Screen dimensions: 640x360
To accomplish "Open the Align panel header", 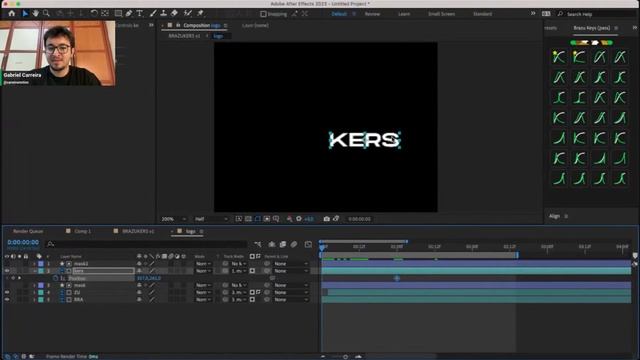I will coord(554,216).
